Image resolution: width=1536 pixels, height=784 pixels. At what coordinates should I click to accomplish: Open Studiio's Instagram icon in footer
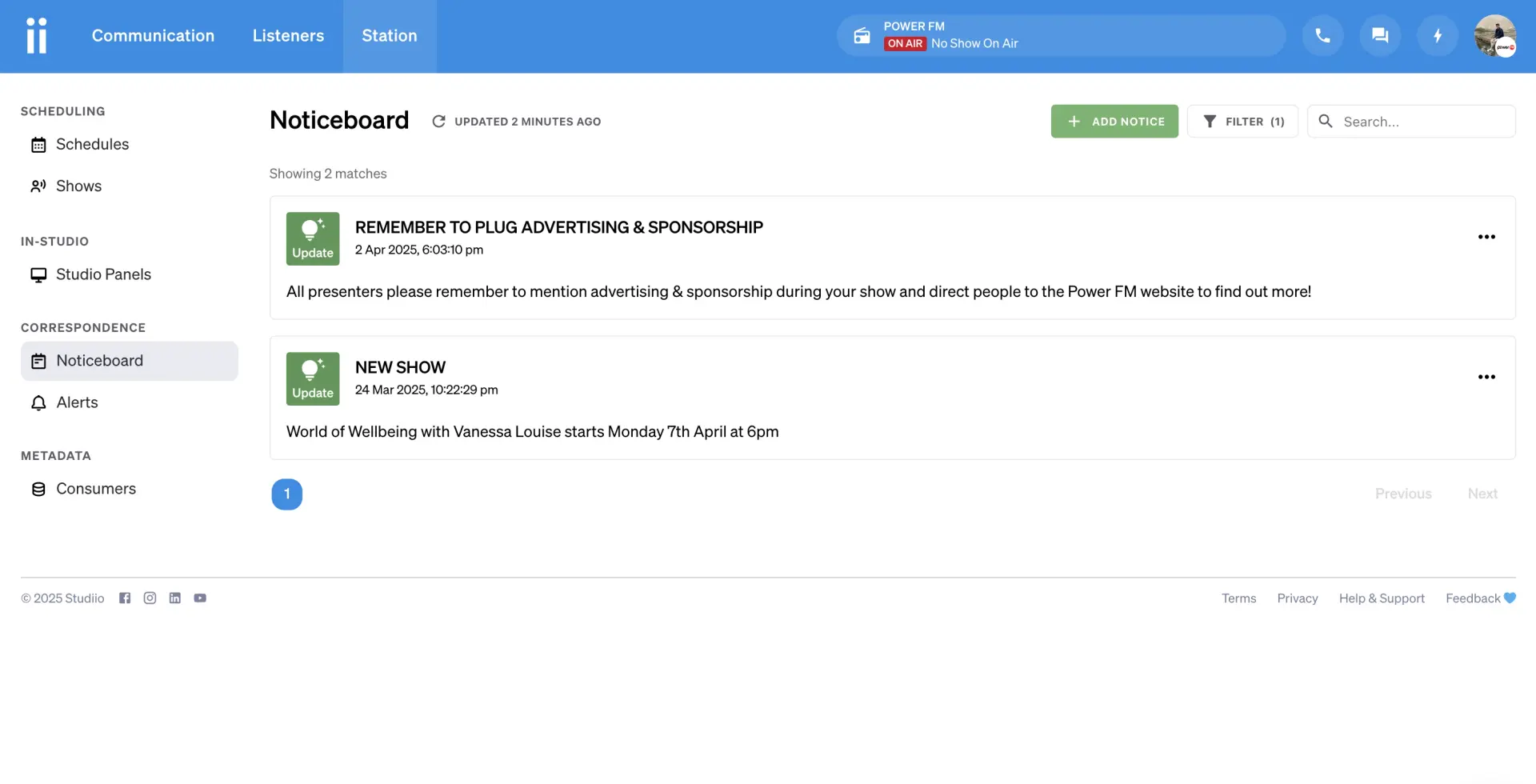(150, 598)
